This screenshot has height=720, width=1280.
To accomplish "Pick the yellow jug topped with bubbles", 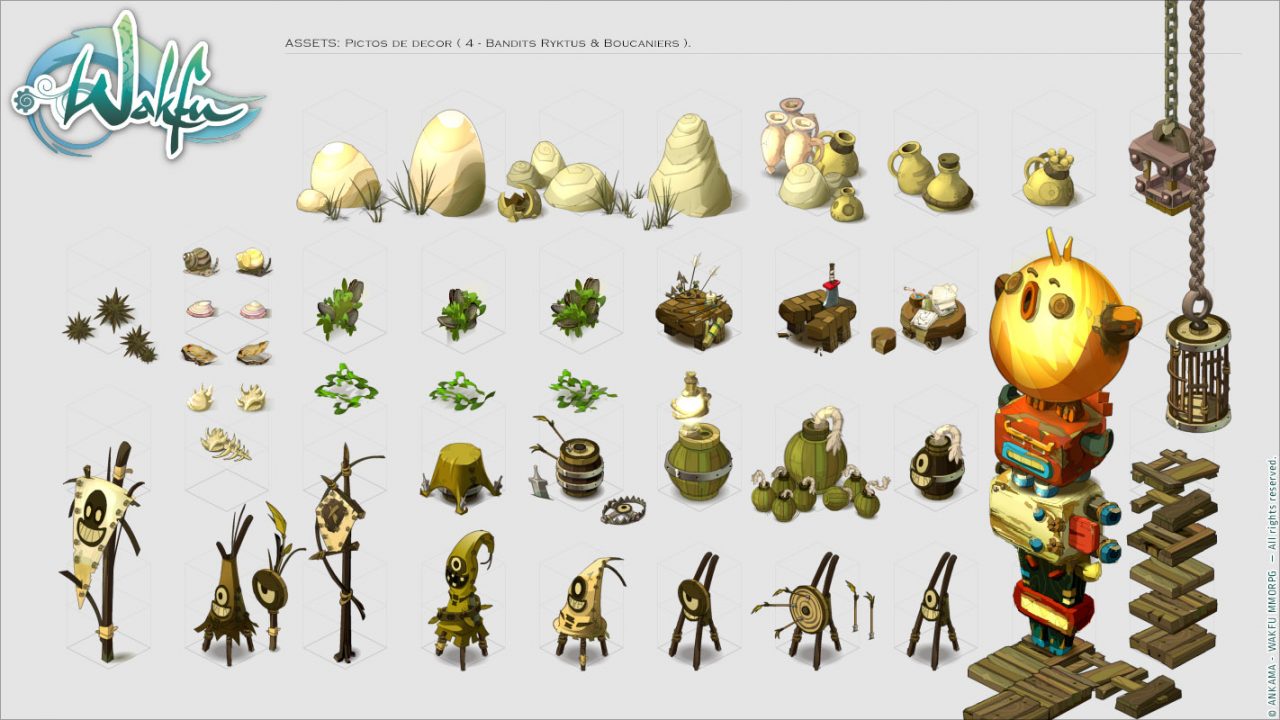I will (1049, 178).
